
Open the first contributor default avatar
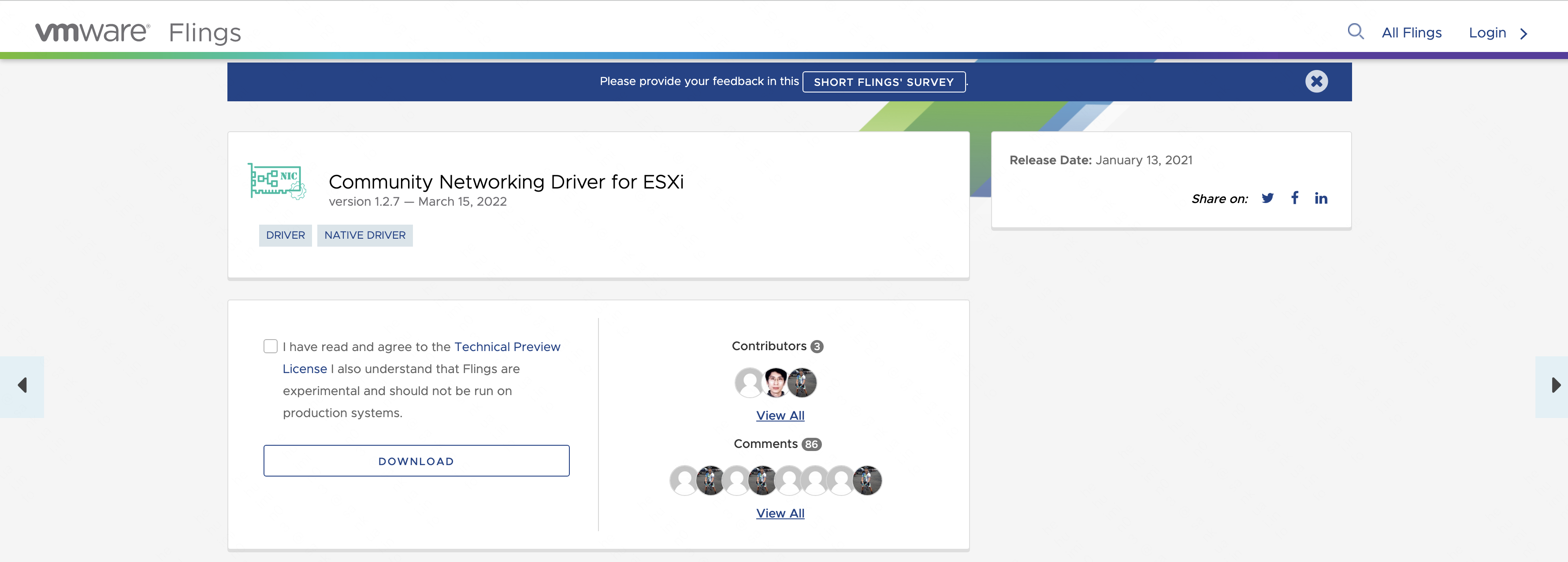point(749,383)
